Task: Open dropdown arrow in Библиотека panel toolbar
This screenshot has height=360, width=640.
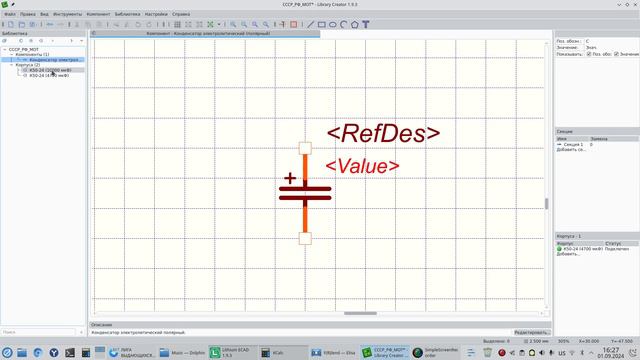Action: (x=82, y=41)
